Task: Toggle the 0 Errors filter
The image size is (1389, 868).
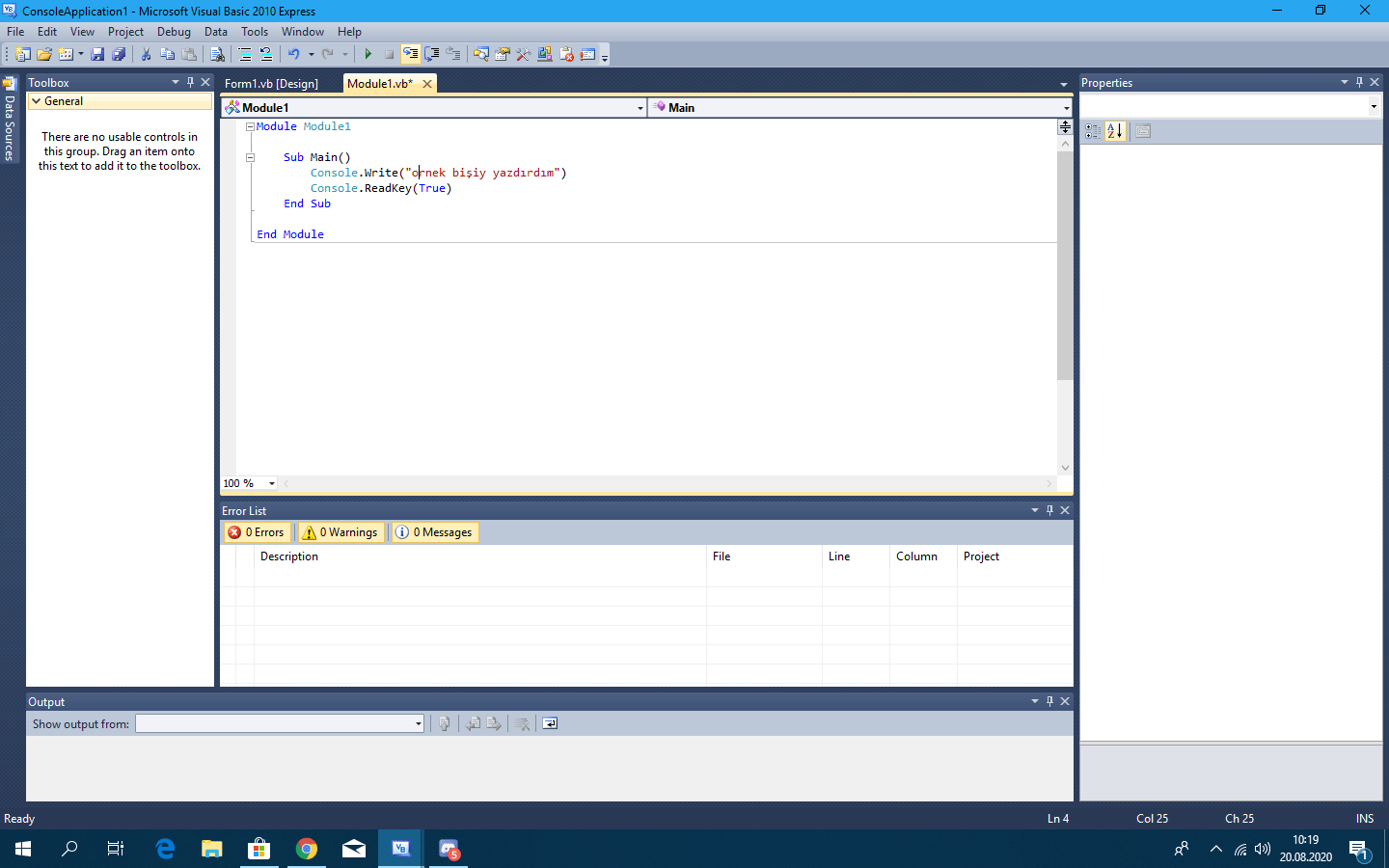Action: tap(257, 532)
